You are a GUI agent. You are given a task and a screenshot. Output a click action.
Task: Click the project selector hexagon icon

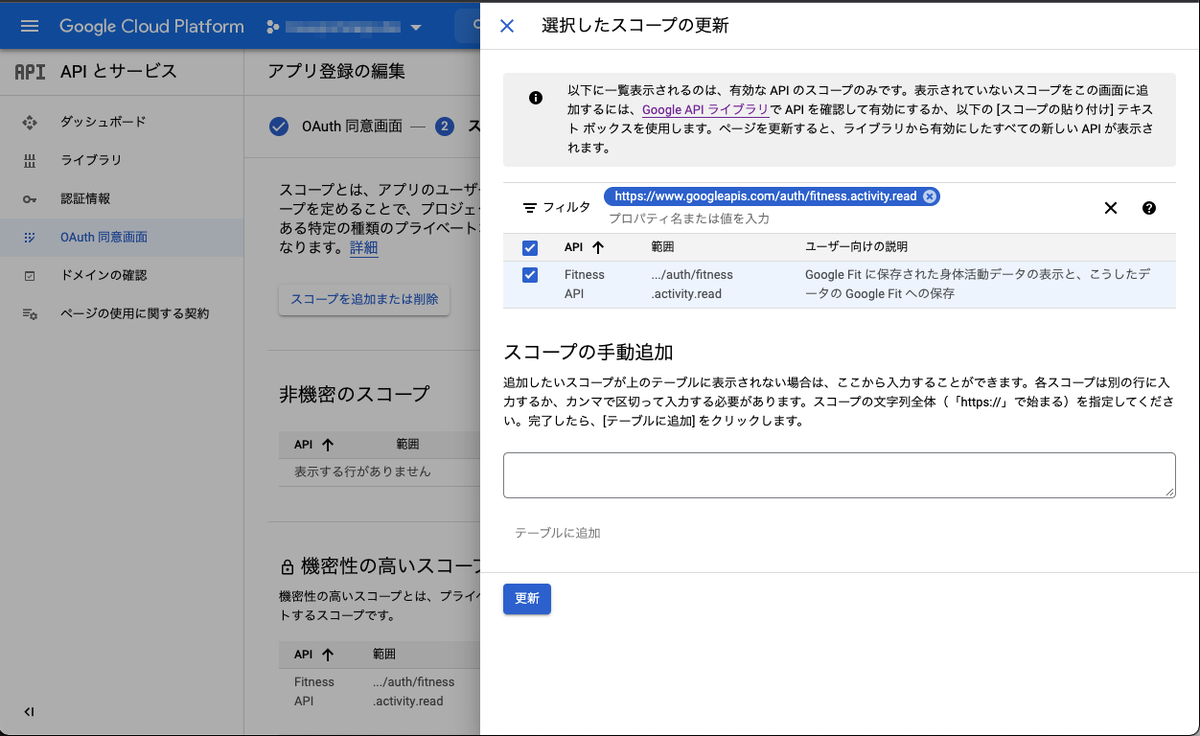[x=273, y=27]
